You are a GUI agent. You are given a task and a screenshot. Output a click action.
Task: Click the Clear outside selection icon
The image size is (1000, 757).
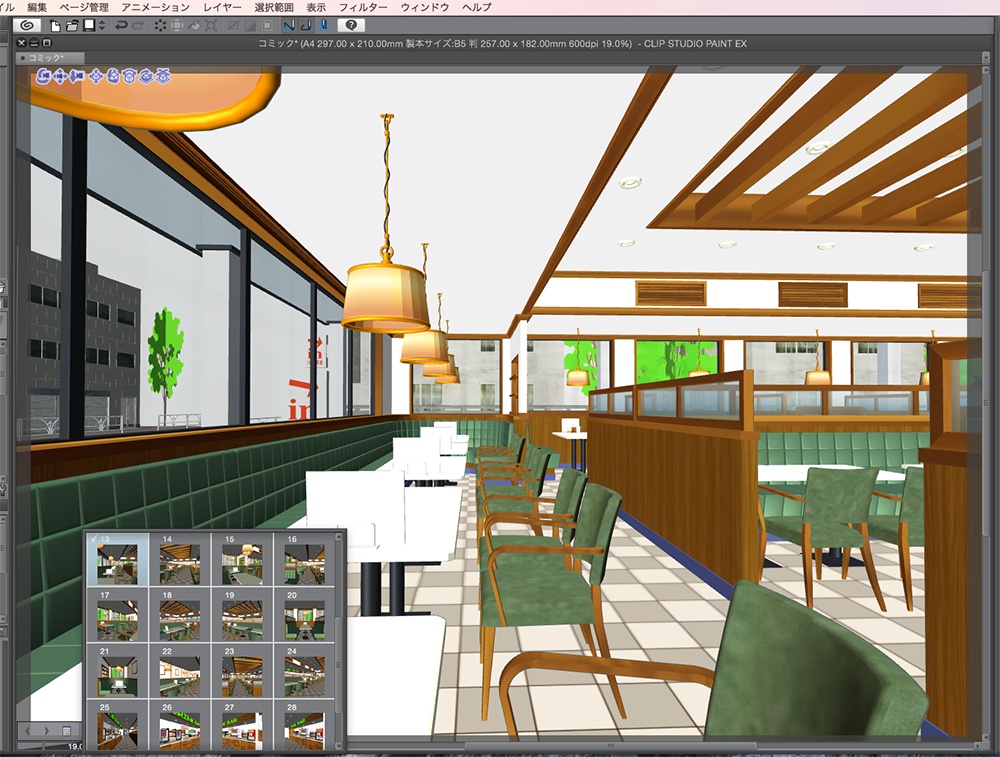click(177, 26)
